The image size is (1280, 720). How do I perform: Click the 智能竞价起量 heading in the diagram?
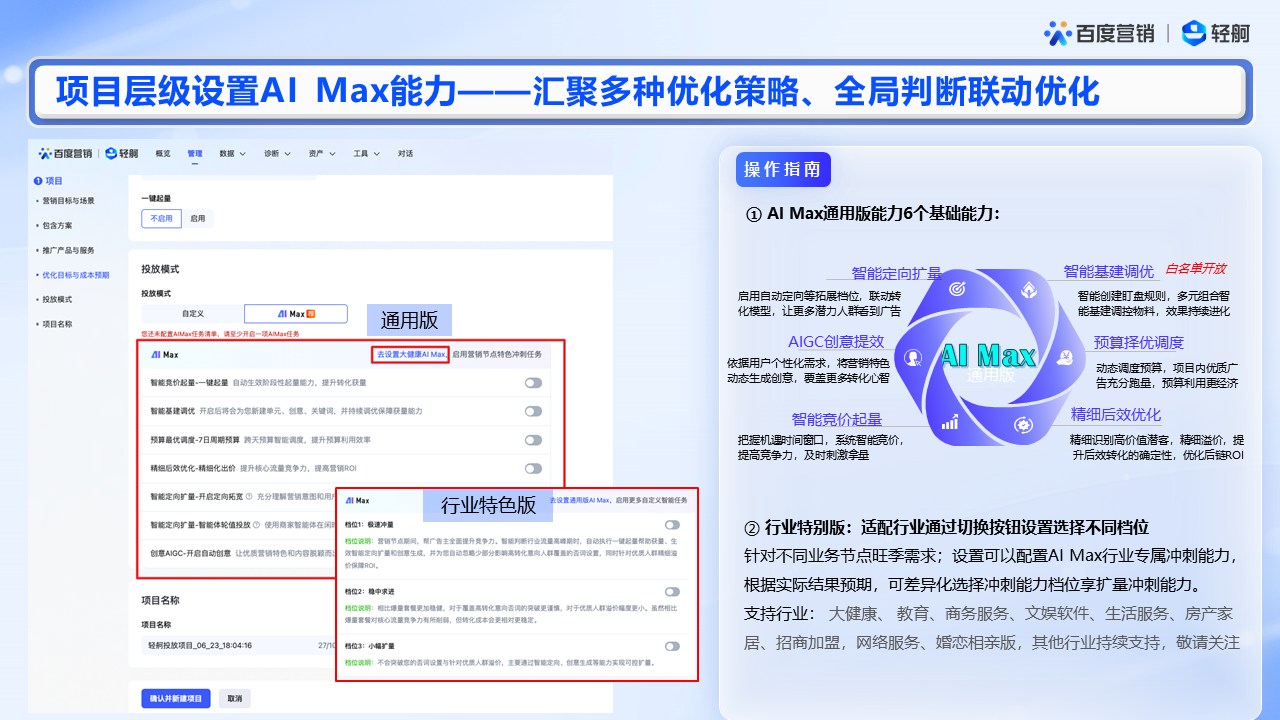[837, 419]
